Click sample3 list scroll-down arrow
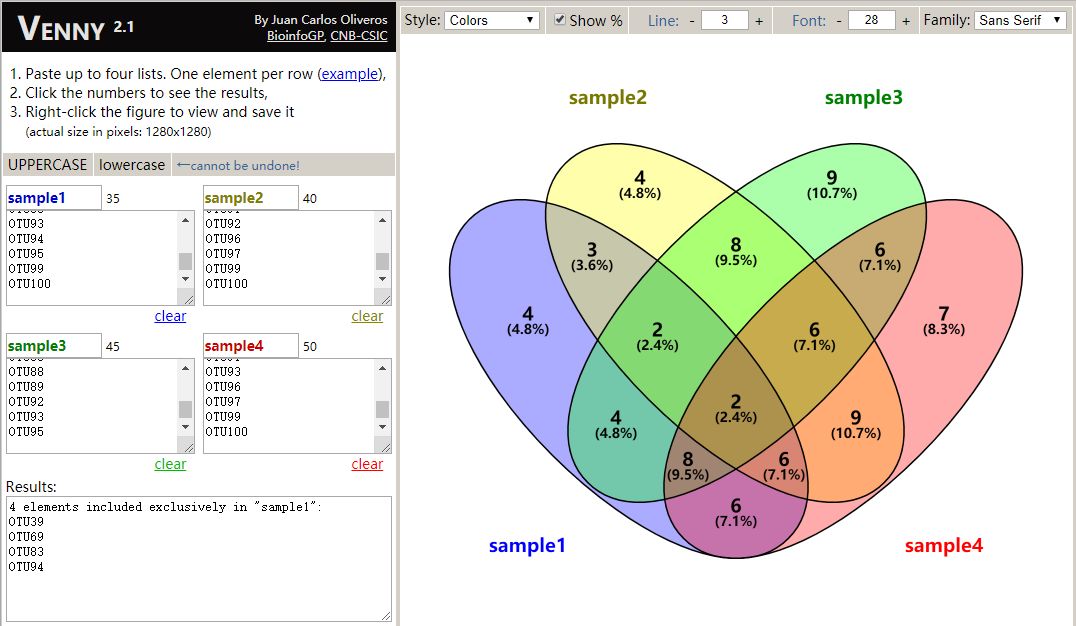Image resolution: width=1076 pixels, height=626 pixels. [185, 427]
